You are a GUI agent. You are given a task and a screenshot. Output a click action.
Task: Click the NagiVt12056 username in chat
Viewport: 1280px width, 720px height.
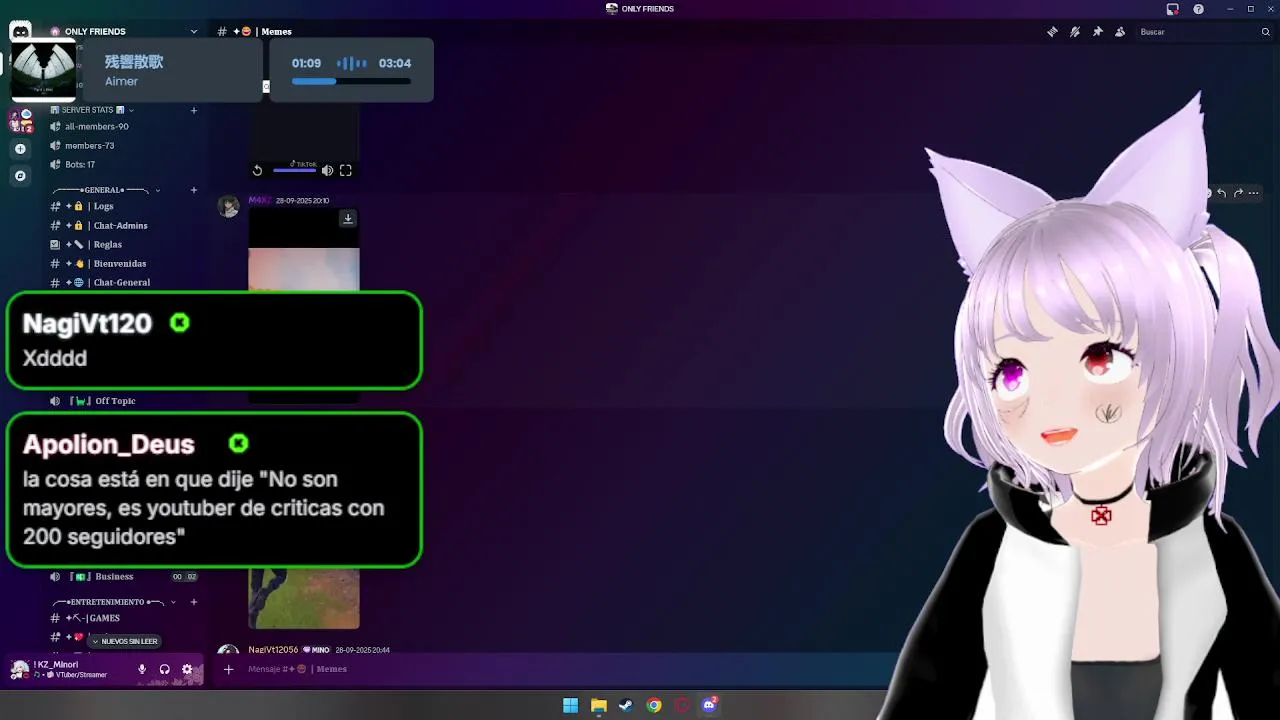273,650
